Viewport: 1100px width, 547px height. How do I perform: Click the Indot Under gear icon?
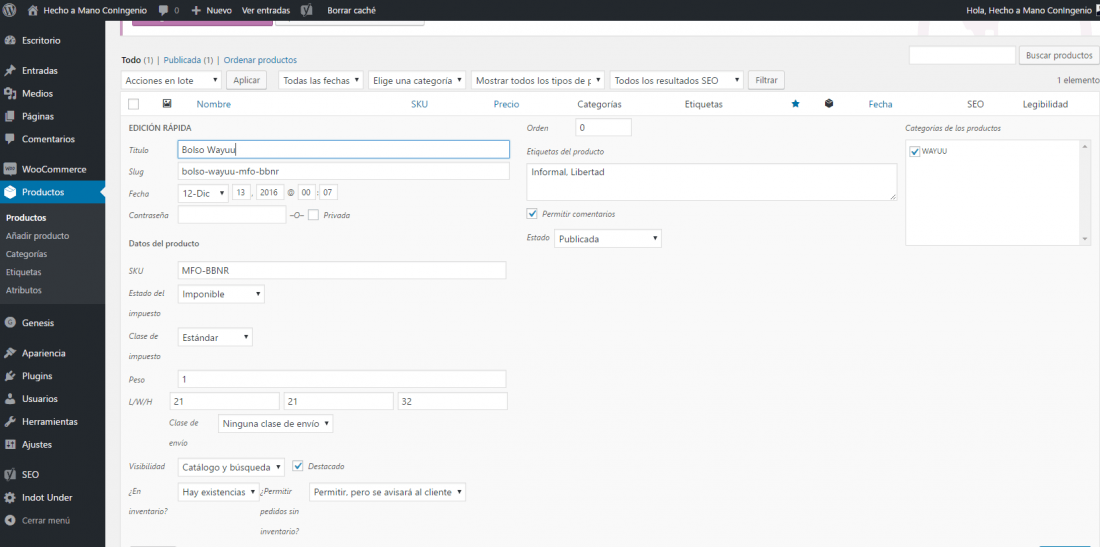10,497
